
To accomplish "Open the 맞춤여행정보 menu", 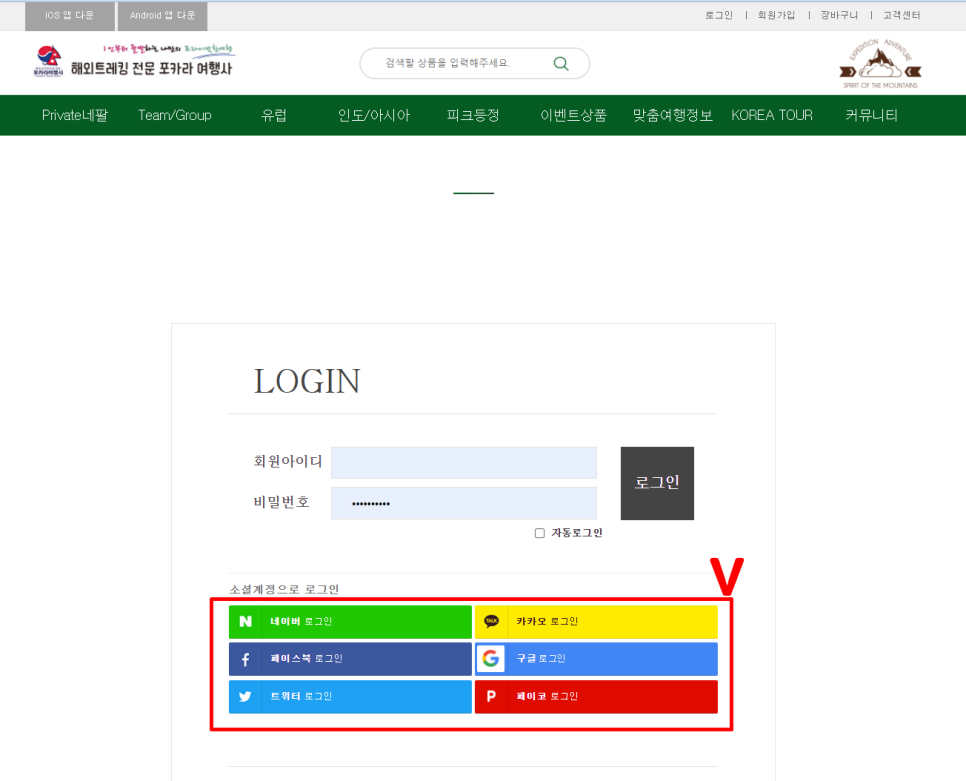I will 672,115.
